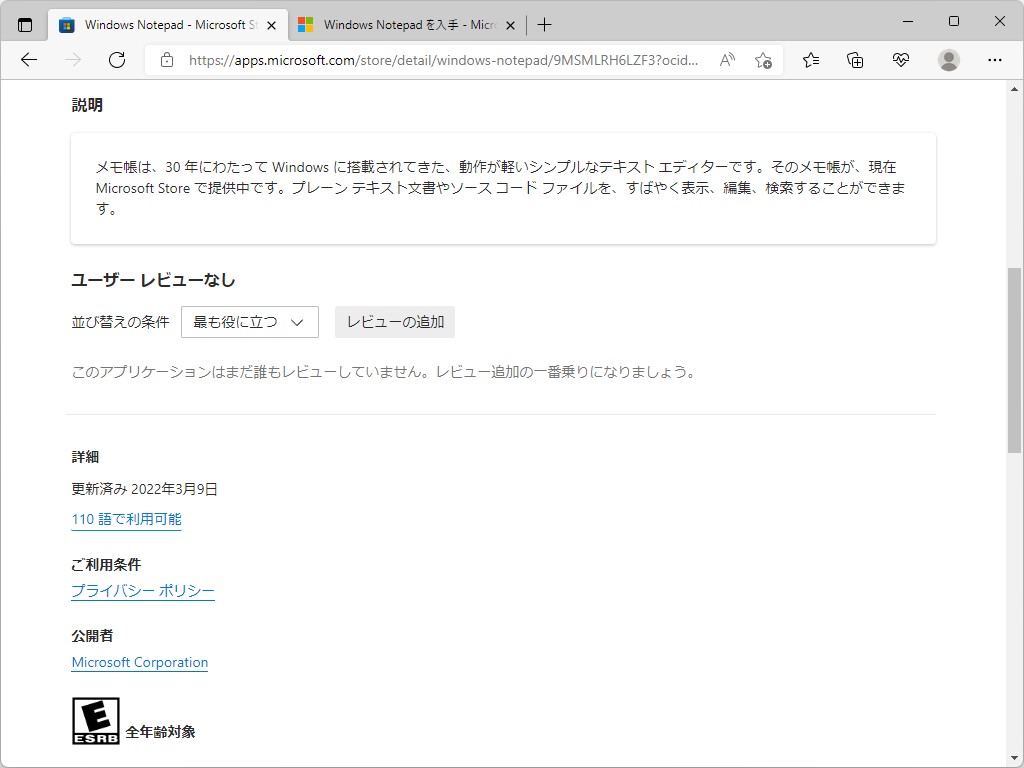Click the ESRB 全年齢対象 rating icon
Image resolution: width=1024 pixels, height=768 pixels.
click(x=95, y=719)
